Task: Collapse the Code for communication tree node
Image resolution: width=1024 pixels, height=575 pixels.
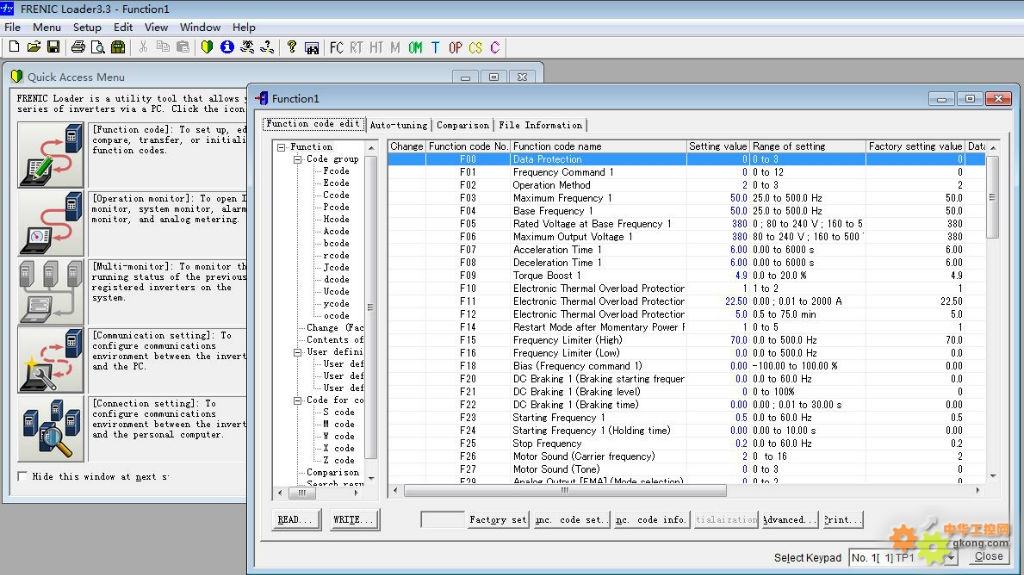Action: tap(297, 401)
